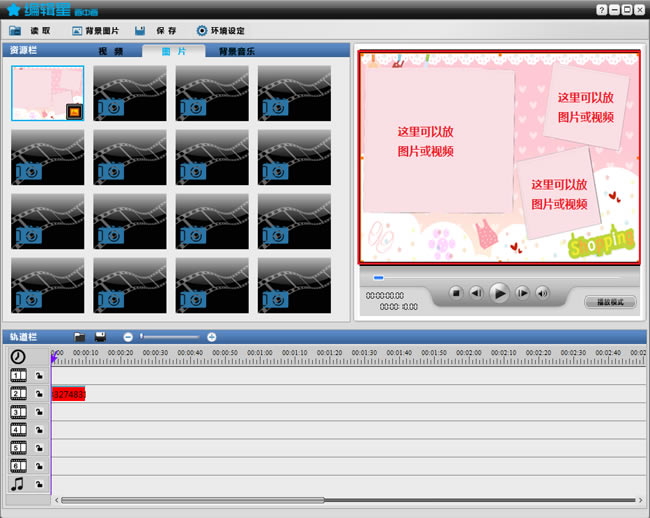Step forward one frame in preview
This screenshot has width=650, height=518.
[x=522, y=293]
